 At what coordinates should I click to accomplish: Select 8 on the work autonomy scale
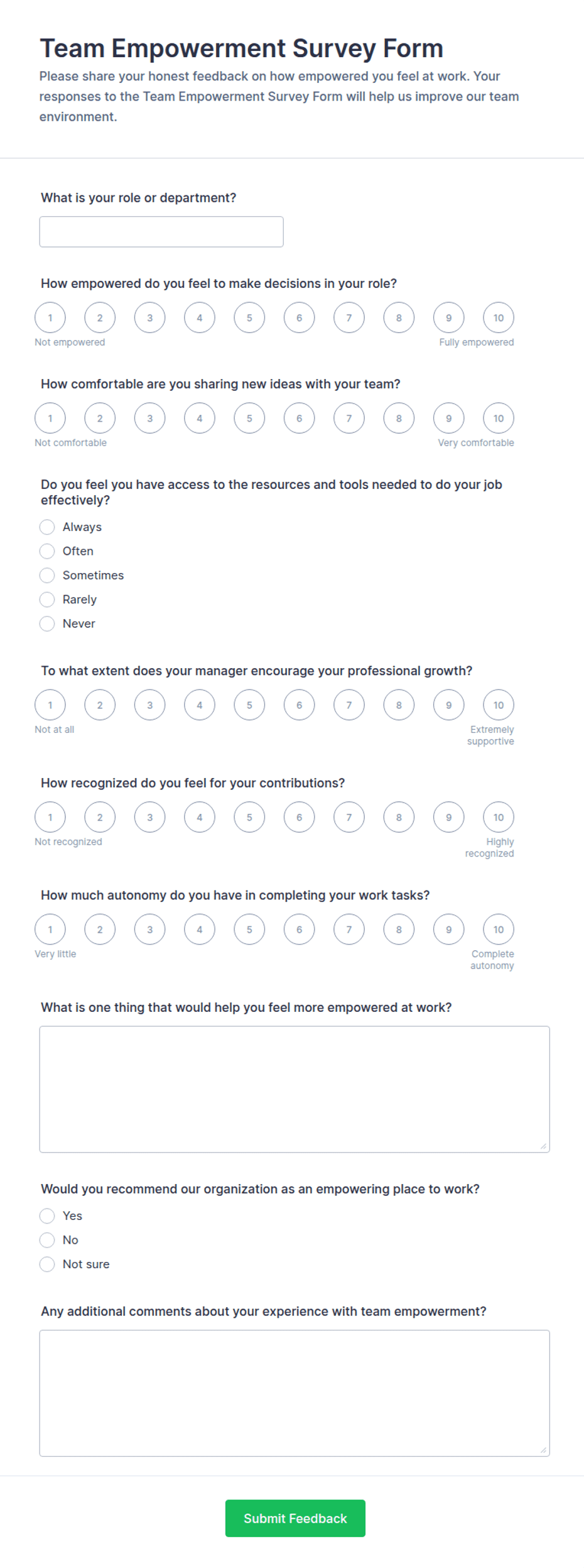(x=399, y=929)
